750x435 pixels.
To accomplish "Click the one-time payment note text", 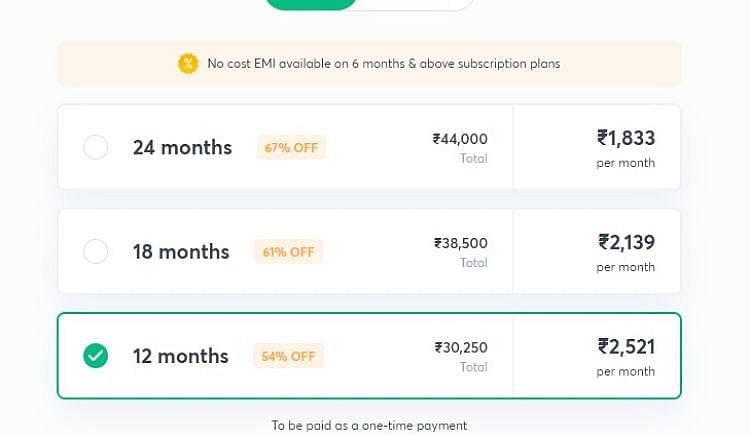I will point(369,425).
